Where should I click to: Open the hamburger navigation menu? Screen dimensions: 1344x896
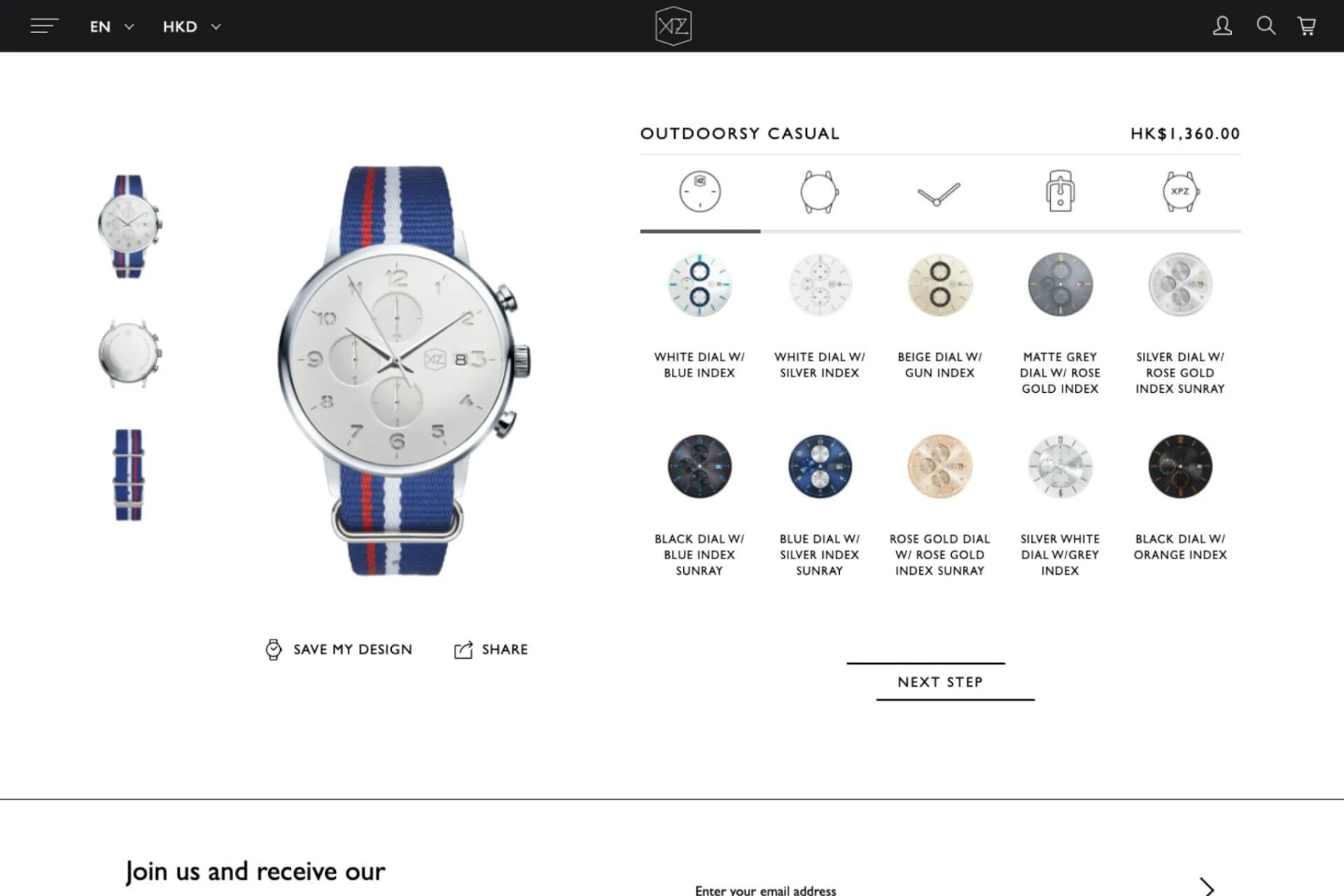[x=44, y=26]
